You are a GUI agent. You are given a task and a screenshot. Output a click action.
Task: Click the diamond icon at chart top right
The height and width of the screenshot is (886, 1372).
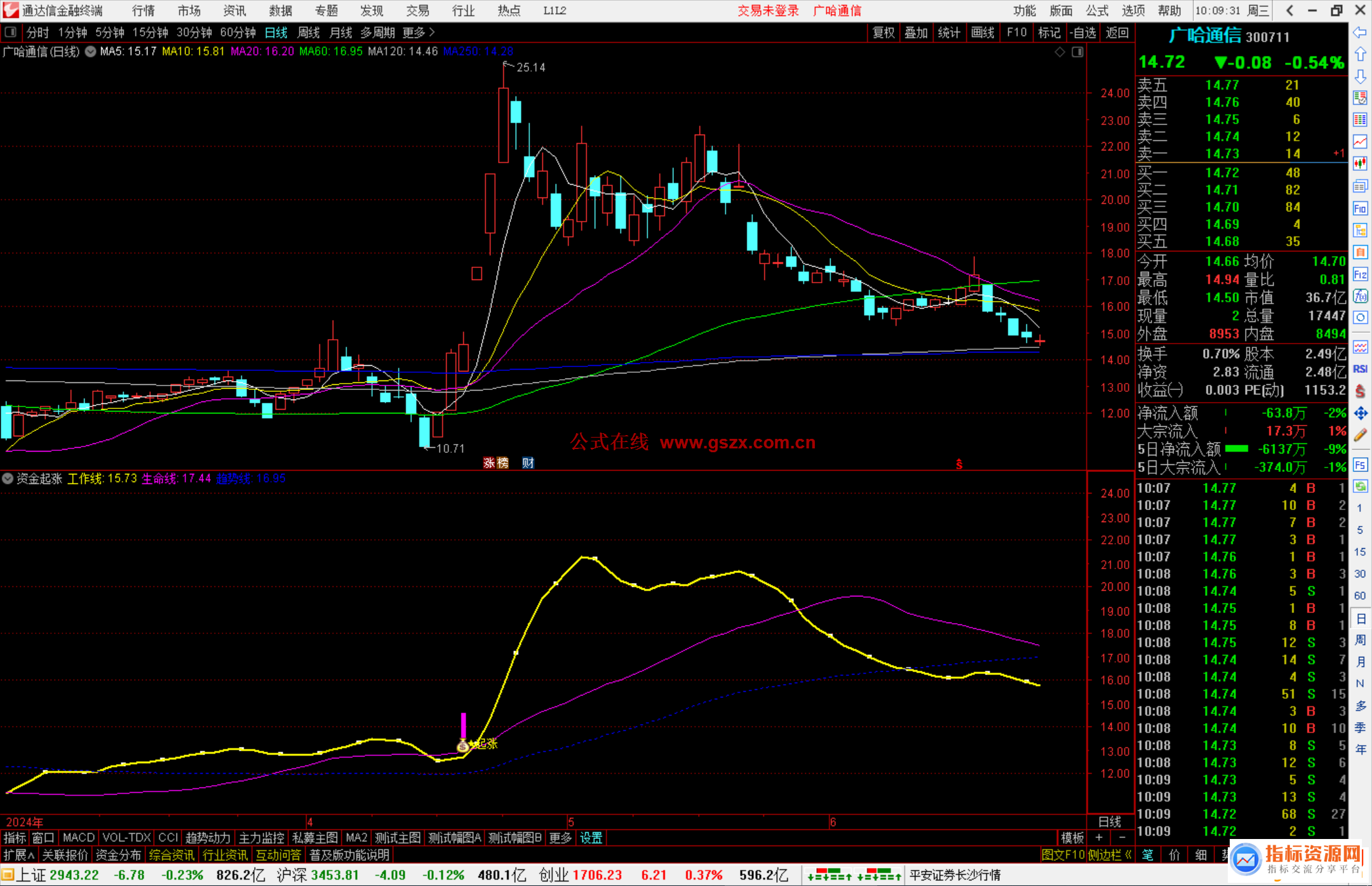[x=1059, y=52]
